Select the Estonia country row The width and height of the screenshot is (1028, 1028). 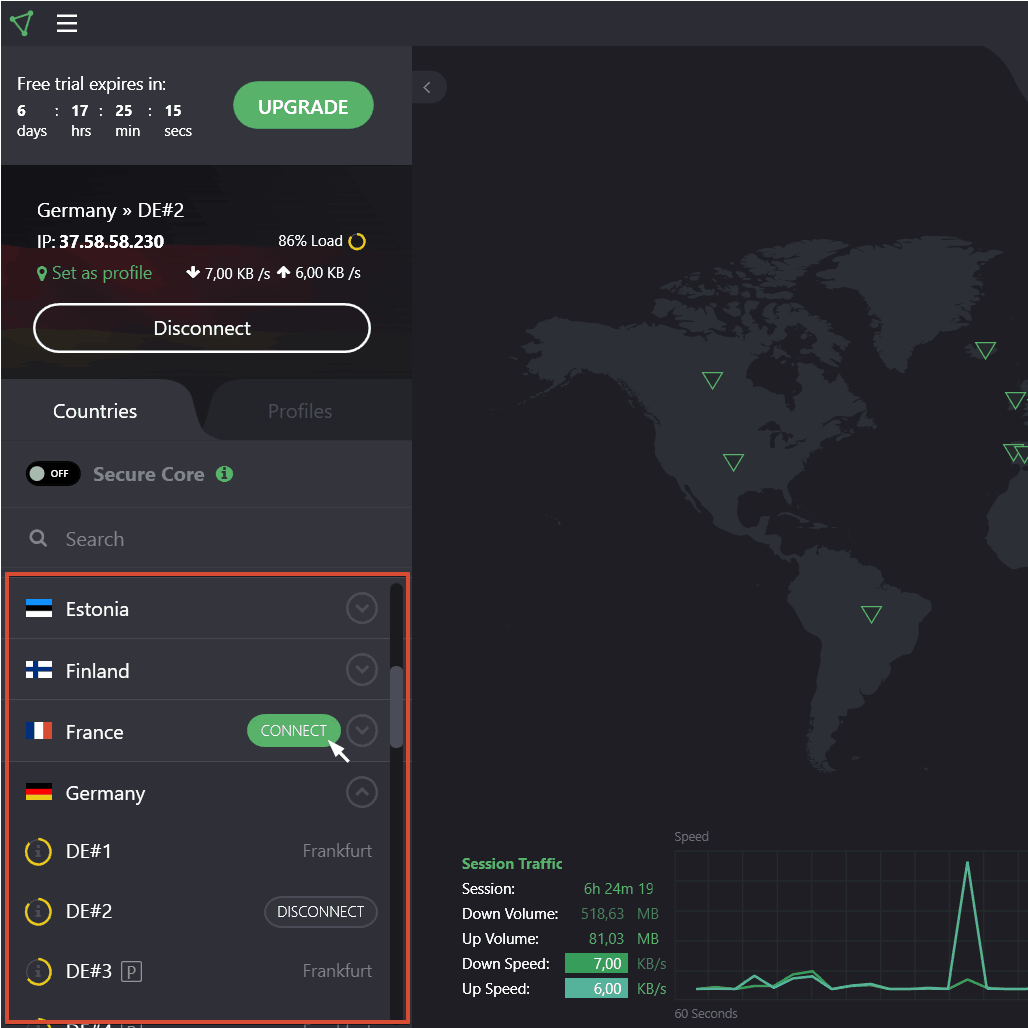tap(199, 608)
